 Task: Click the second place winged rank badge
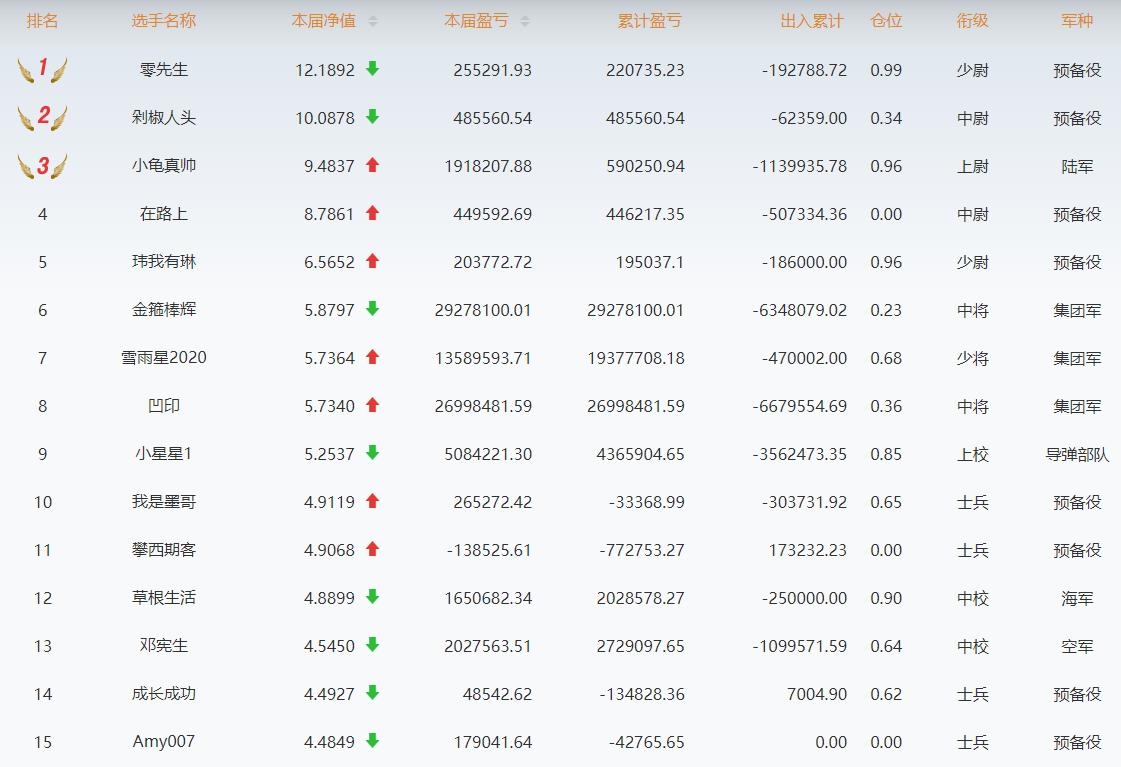tap(42, 117)
